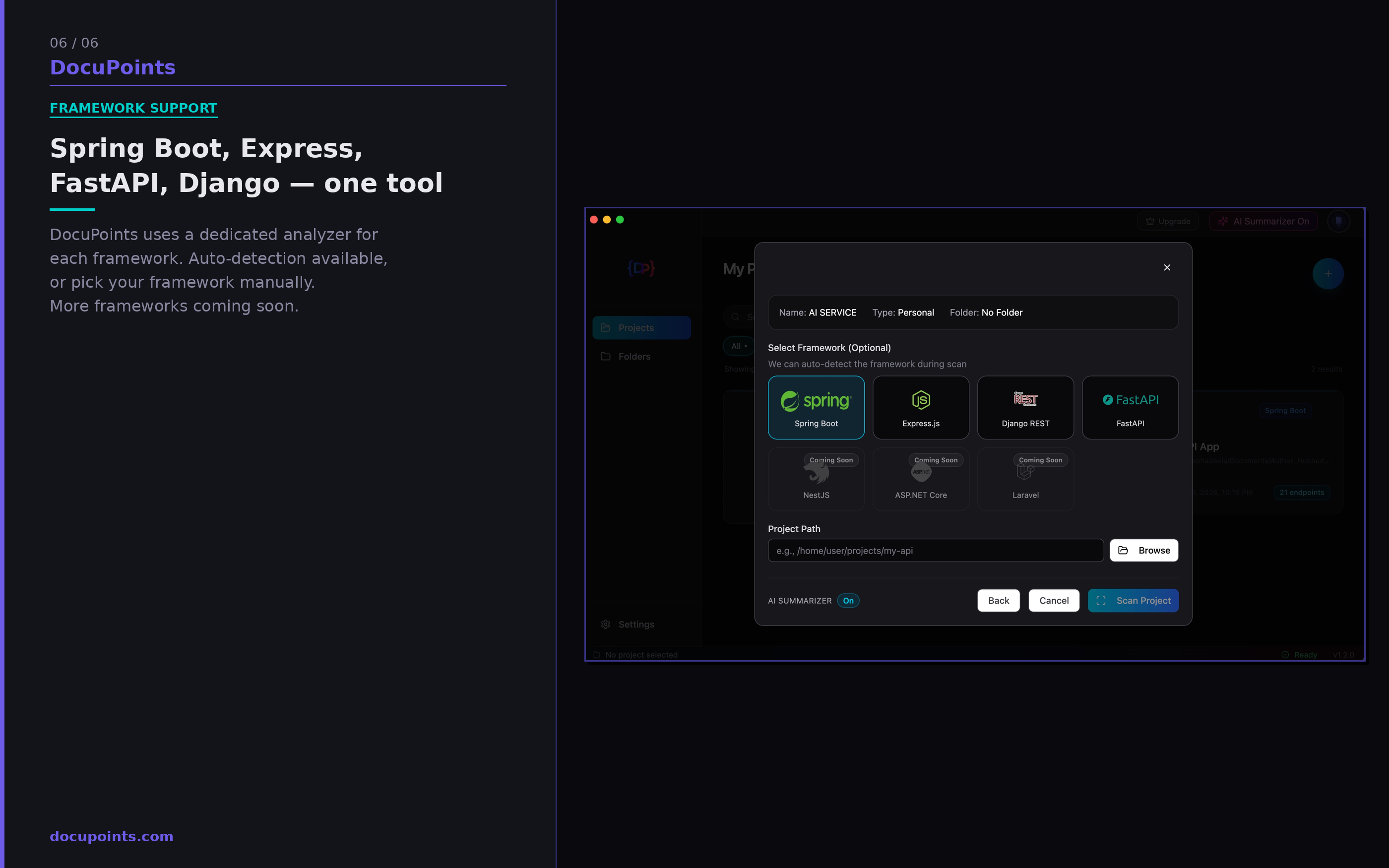Viewport: 1389px width, 868px height.
Task: Click the Scan Project button
Action: tap(1133, 601)
